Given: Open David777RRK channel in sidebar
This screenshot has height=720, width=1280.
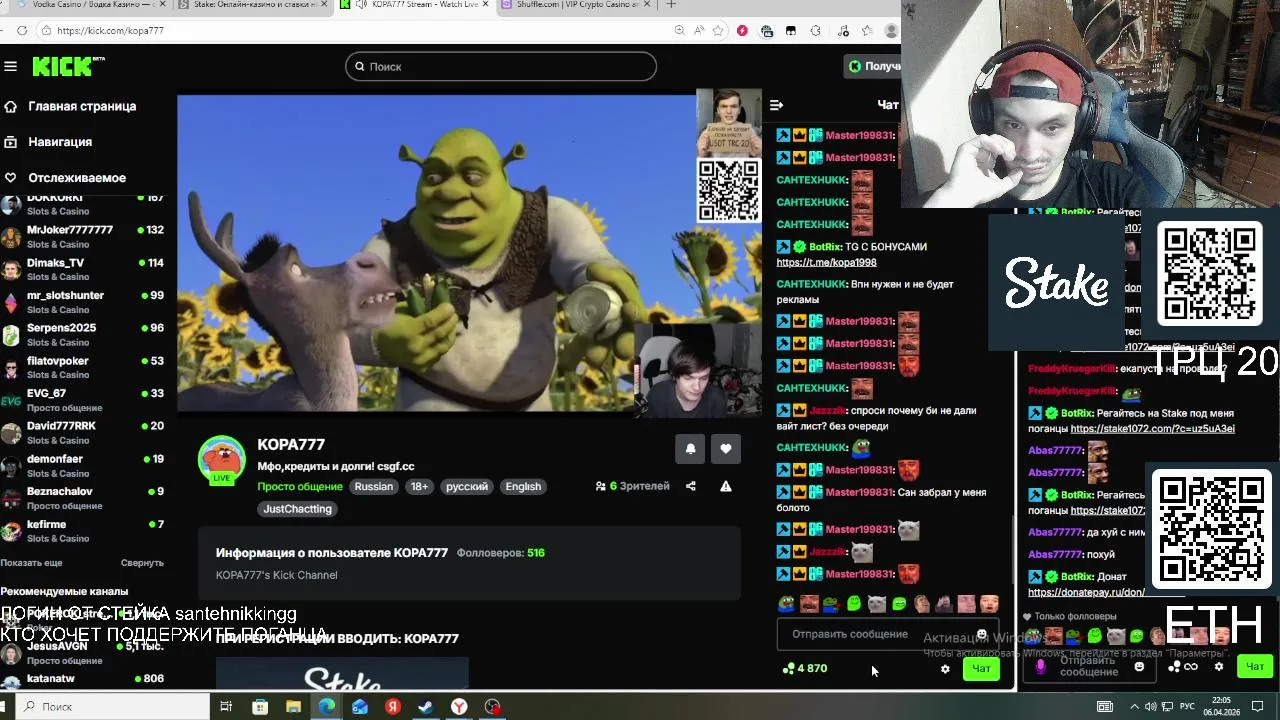Looking at the screenshot, I should pos(82,432).
